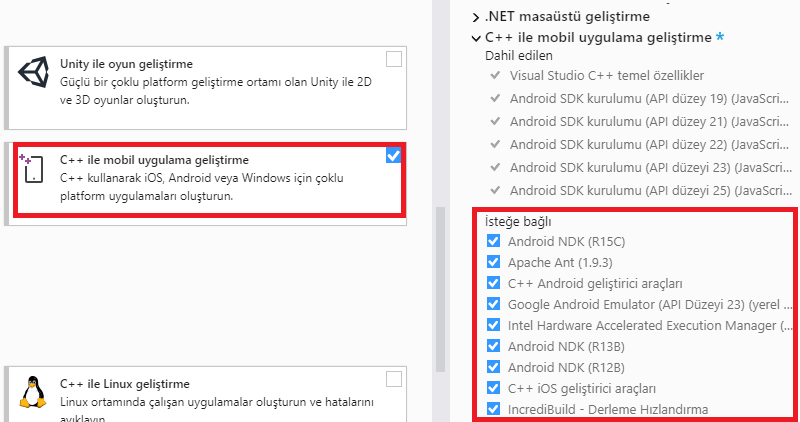Image resolution: width=800 pixels, height=422 pixels.
Task: Click the blue asterisk next to C++ mobil heading
Action: pos(720,38)
